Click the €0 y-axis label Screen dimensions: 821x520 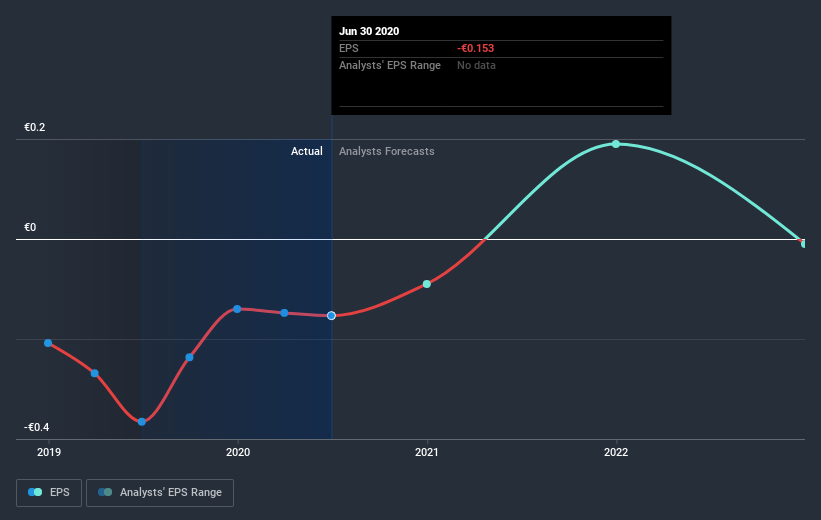click(30, 227)
